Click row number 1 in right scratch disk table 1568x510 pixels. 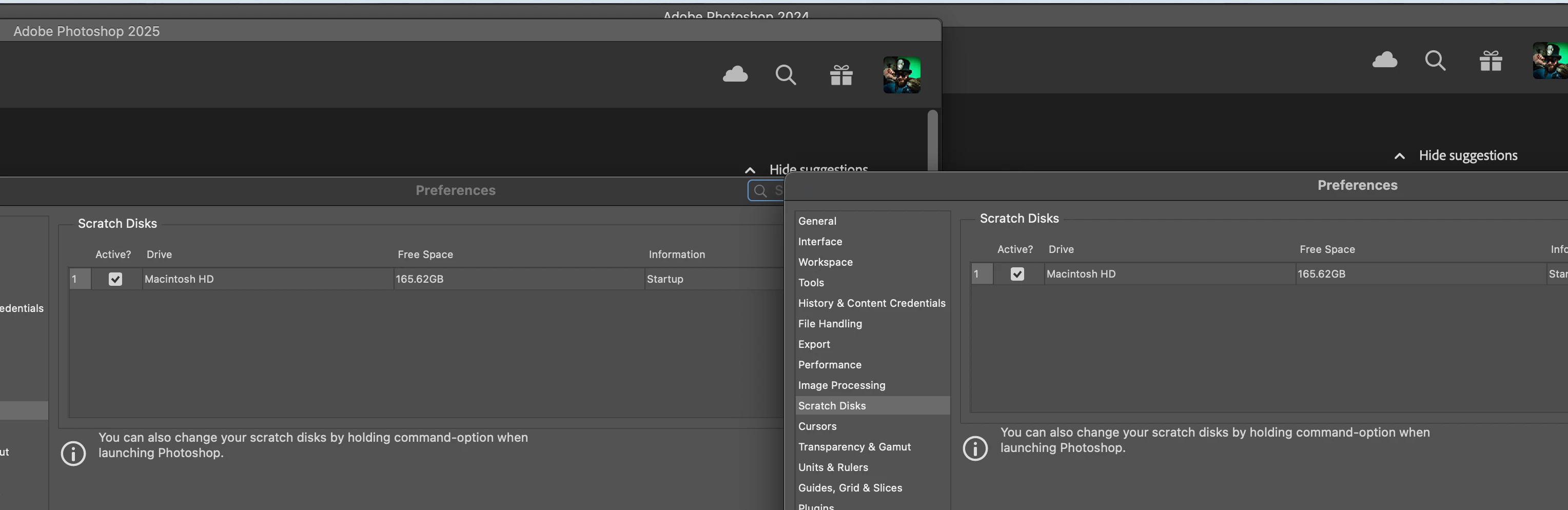(982, 274)
